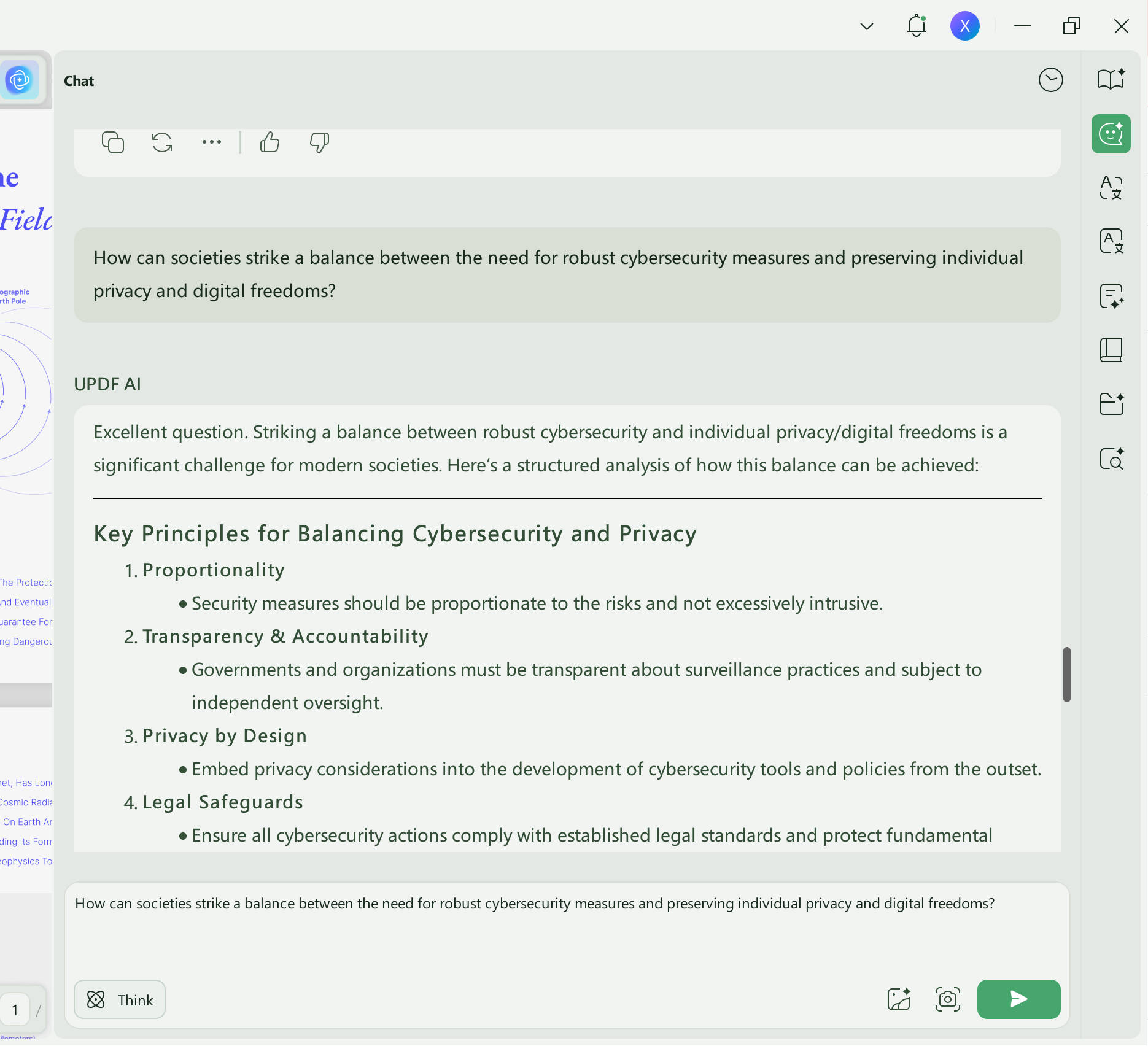This screenshot has width=1148, height=1046.
Task: Click the chat panel scrollbar thumb
Action: 1067,674
